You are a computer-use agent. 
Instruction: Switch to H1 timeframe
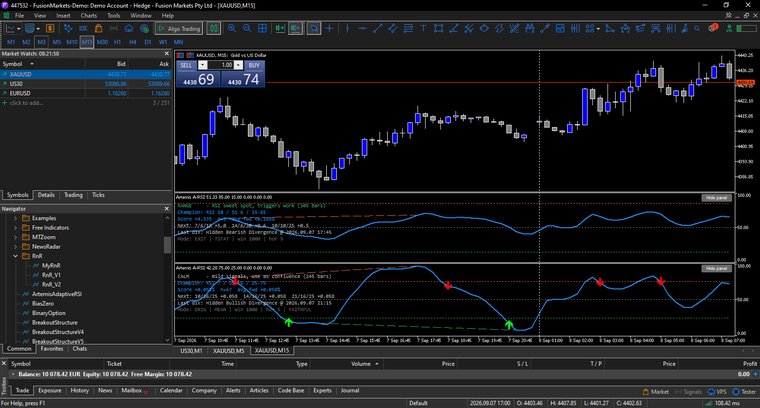tap(117, 42)
